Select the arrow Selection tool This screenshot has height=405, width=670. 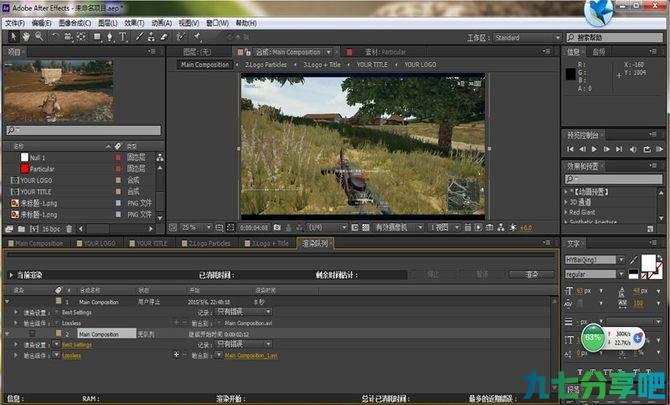pos(13,37)
